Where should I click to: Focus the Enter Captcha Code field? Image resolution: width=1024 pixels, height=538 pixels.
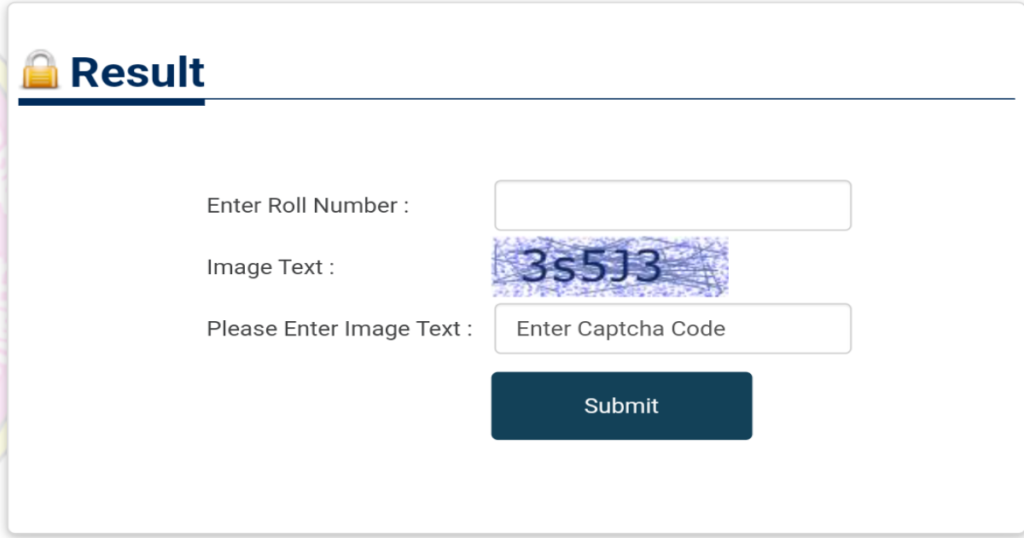point(673,328)
